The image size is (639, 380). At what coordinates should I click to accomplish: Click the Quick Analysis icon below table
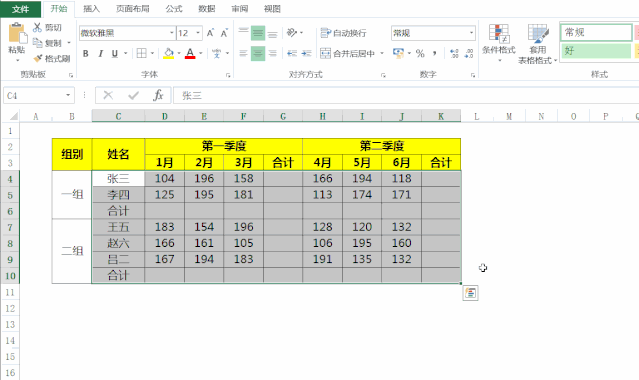click(x=470, y=293)
